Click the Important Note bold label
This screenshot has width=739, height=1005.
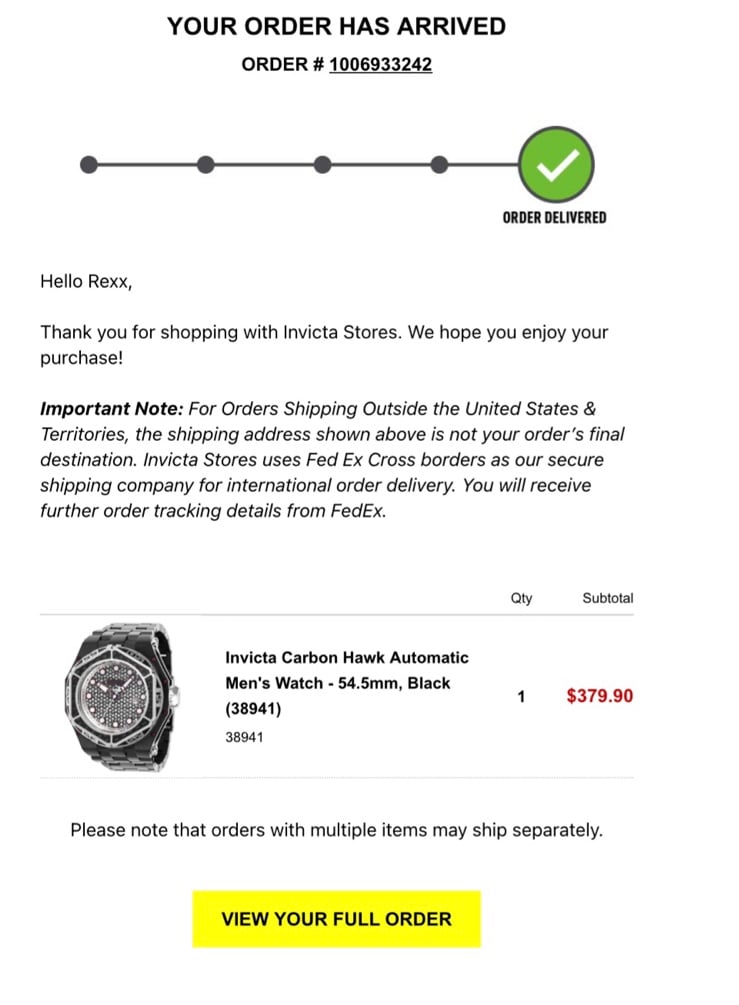112,409
